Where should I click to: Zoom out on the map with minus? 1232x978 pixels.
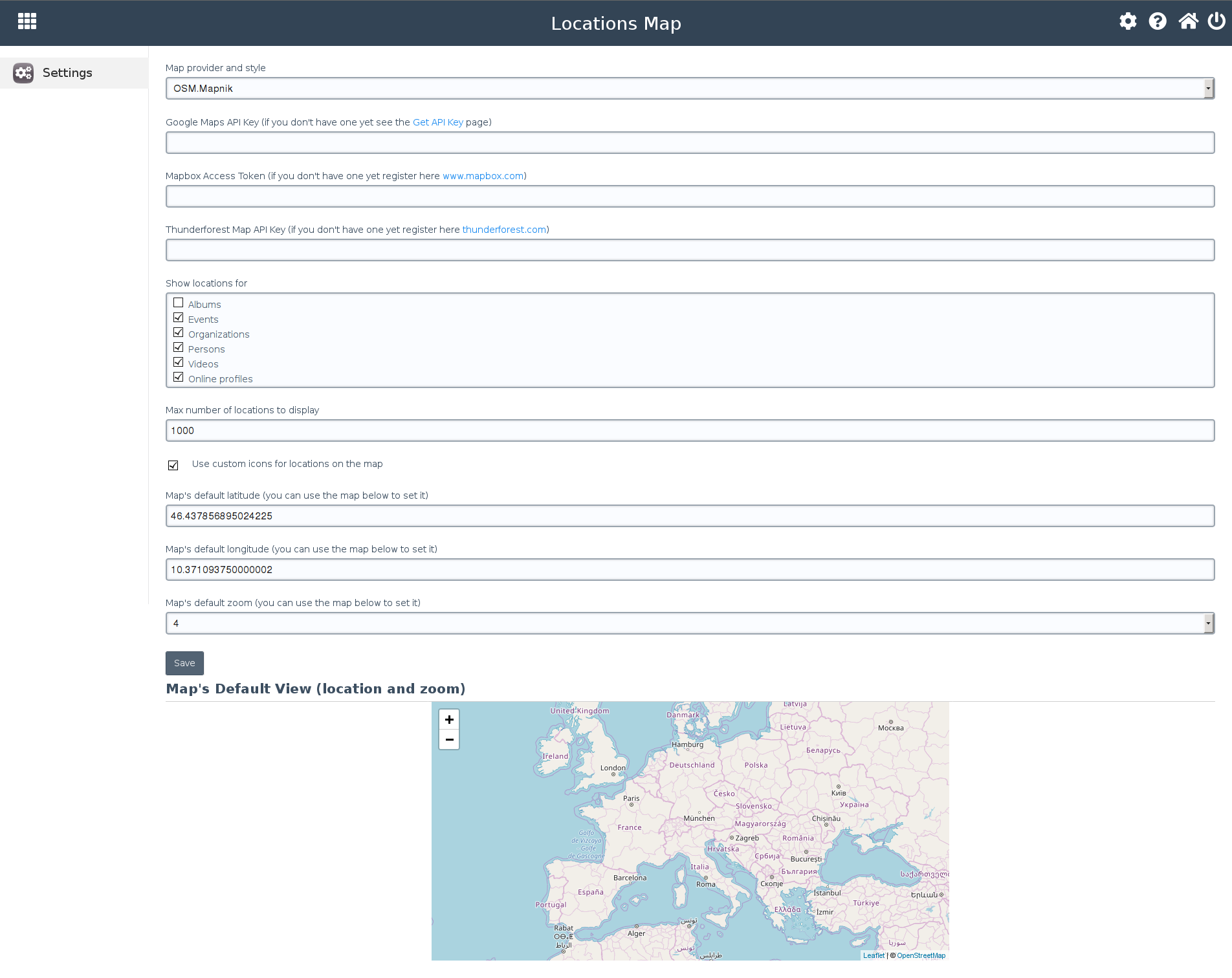coord(449,739)
